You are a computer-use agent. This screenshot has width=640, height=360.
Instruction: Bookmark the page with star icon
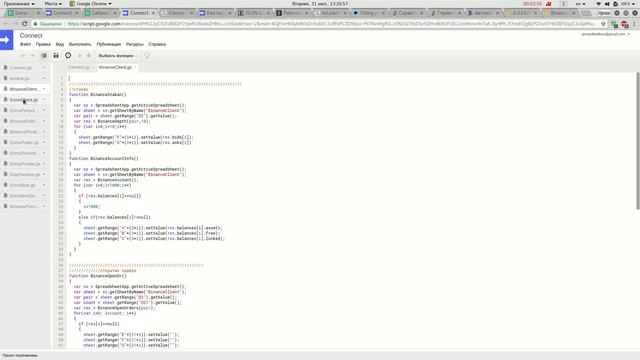click(603, 24)
